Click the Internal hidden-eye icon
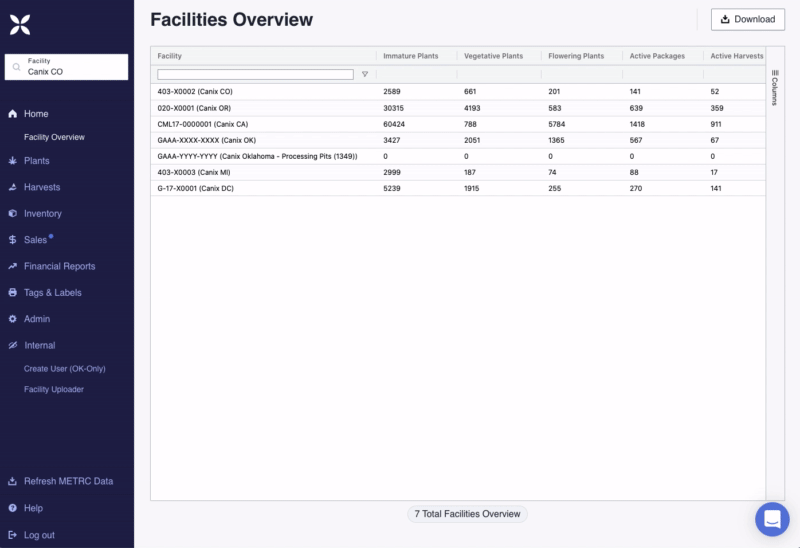The width and height of the screenshot is (800, 548). pos(13,345)
